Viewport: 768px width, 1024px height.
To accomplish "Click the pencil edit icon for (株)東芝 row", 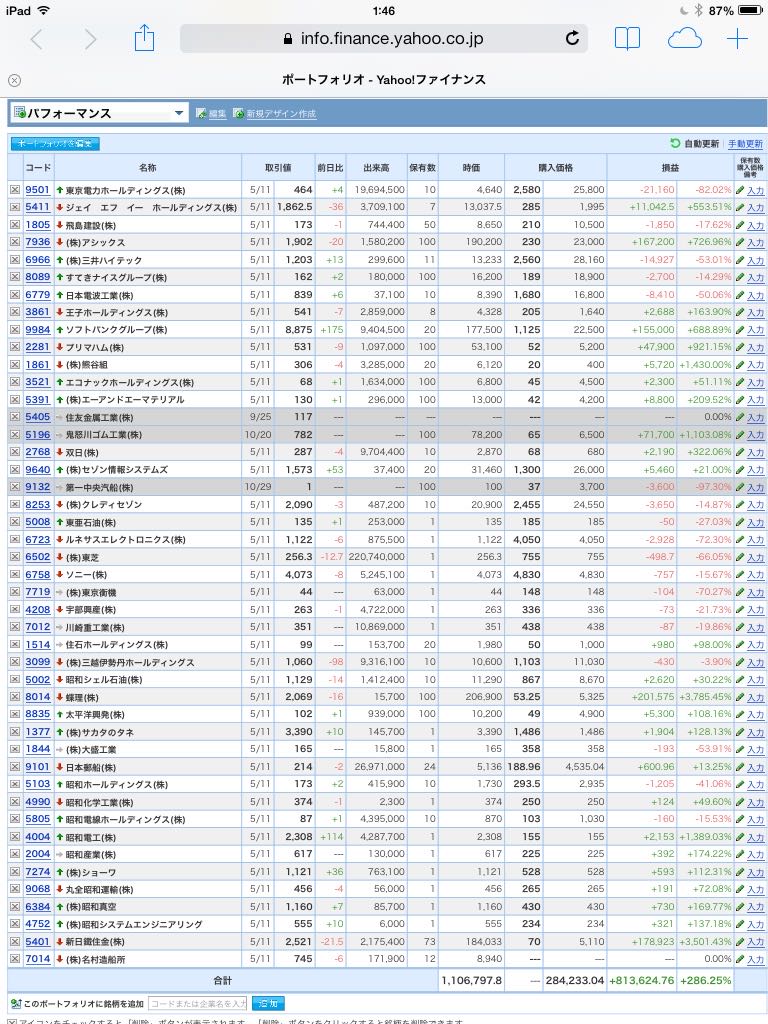I will pyautogui.click(x=740, y=557).
